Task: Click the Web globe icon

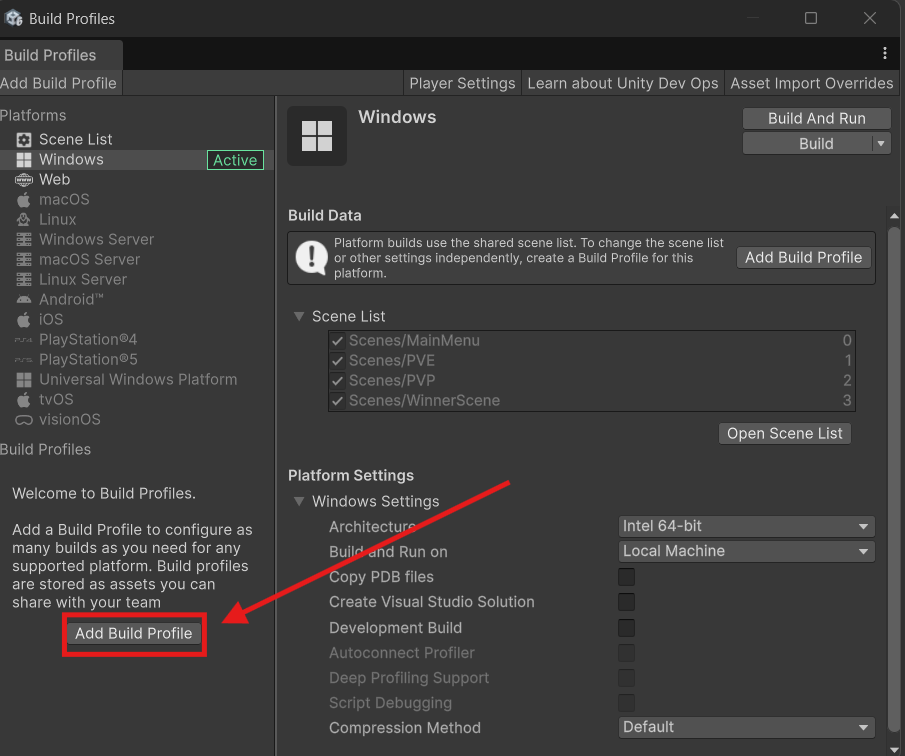Action: coord(24,180)
